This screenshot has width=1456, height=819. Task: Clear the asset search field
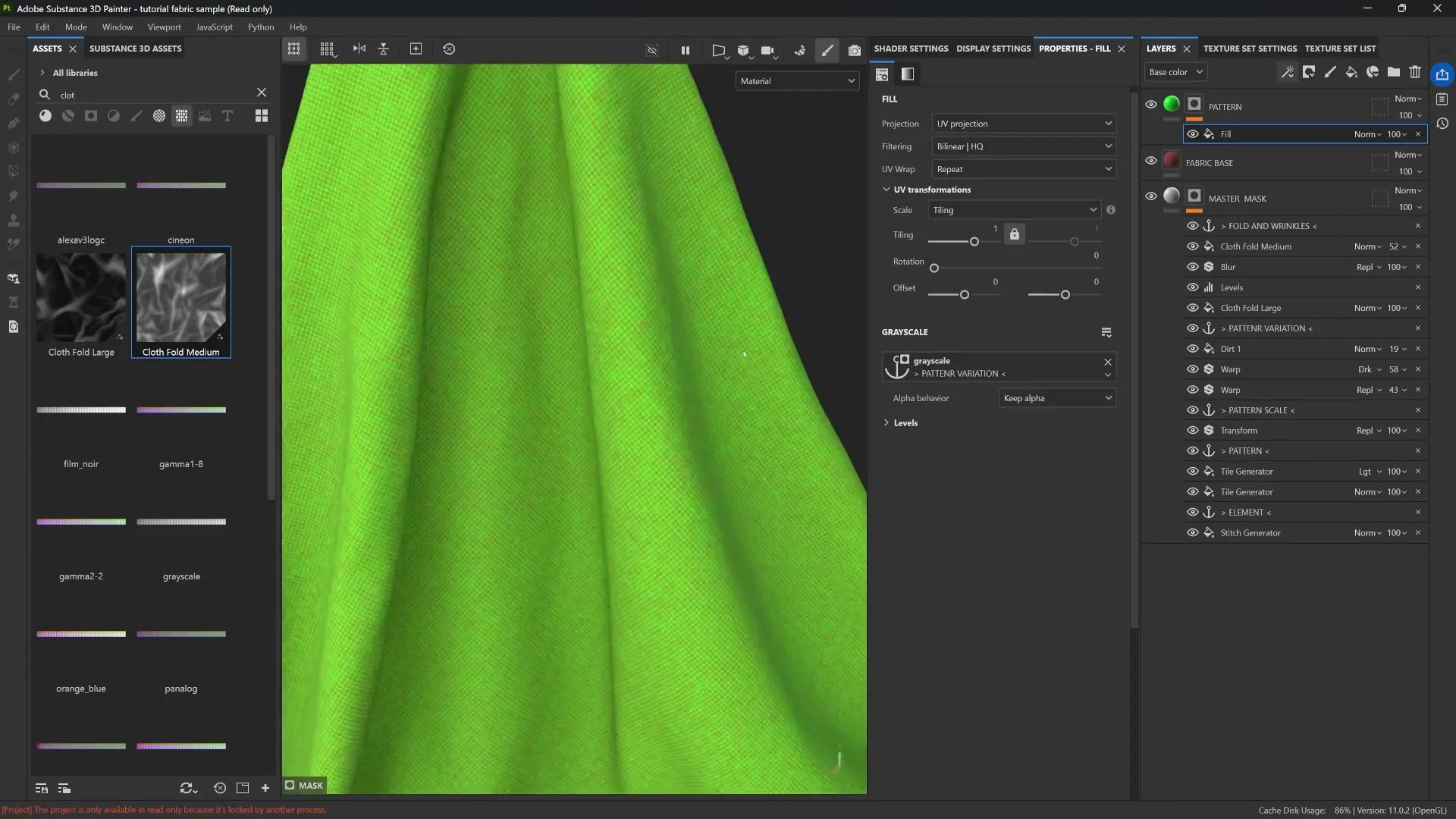coord(262,93)
